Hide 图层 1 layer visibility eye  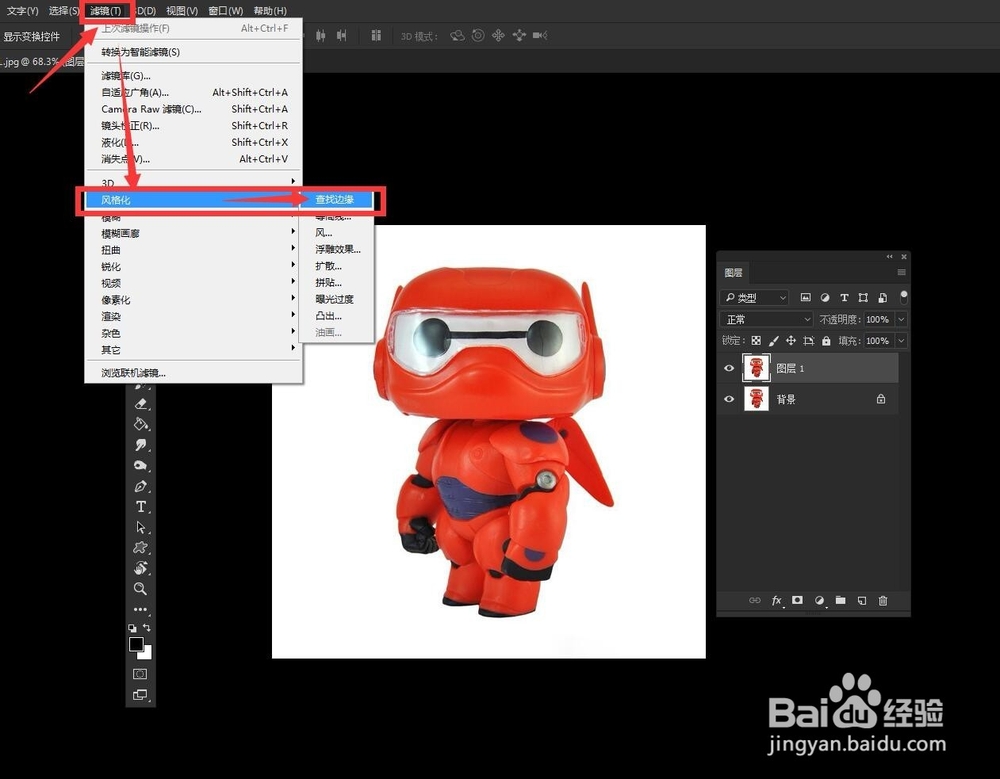tap(729, 368)
